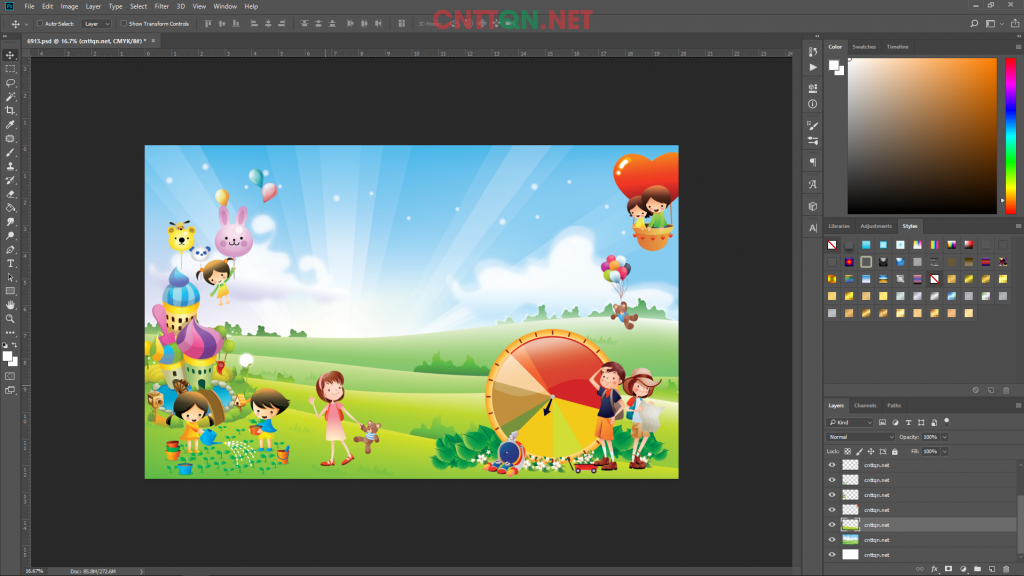Select the Zoom tool in the toolbox
The height and width of the screenshot is (576, 1024).
coord(10,319)
